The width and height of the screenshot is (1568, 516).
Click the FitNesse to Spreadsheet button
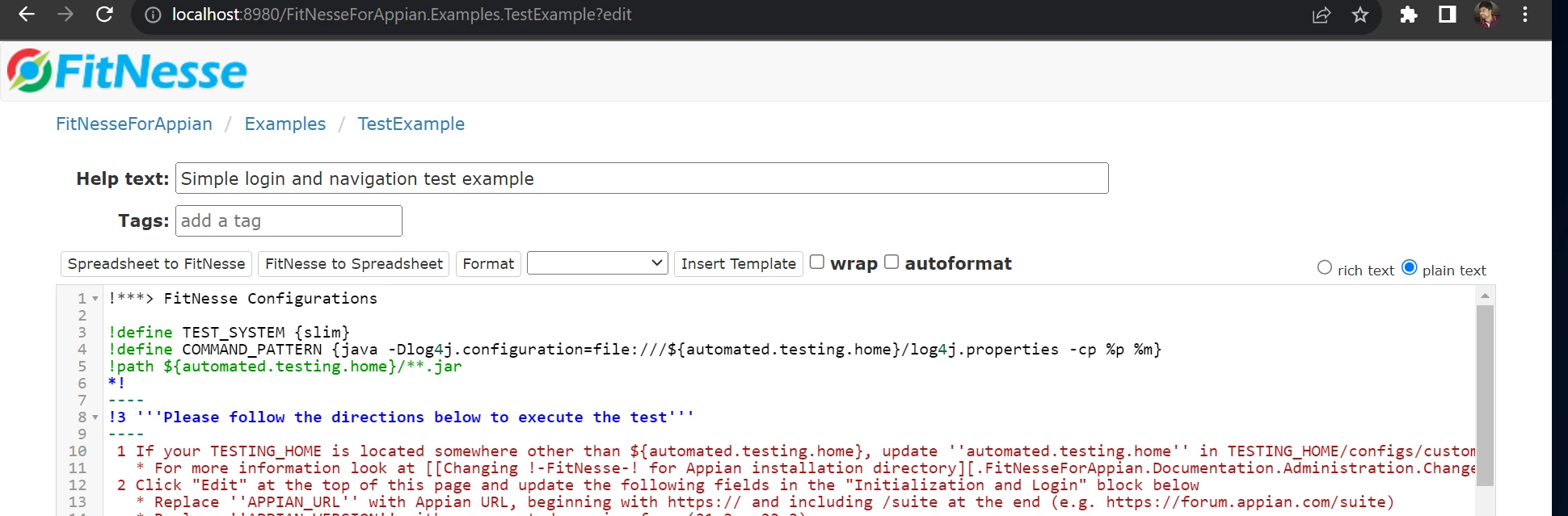[x=354, y=264]
